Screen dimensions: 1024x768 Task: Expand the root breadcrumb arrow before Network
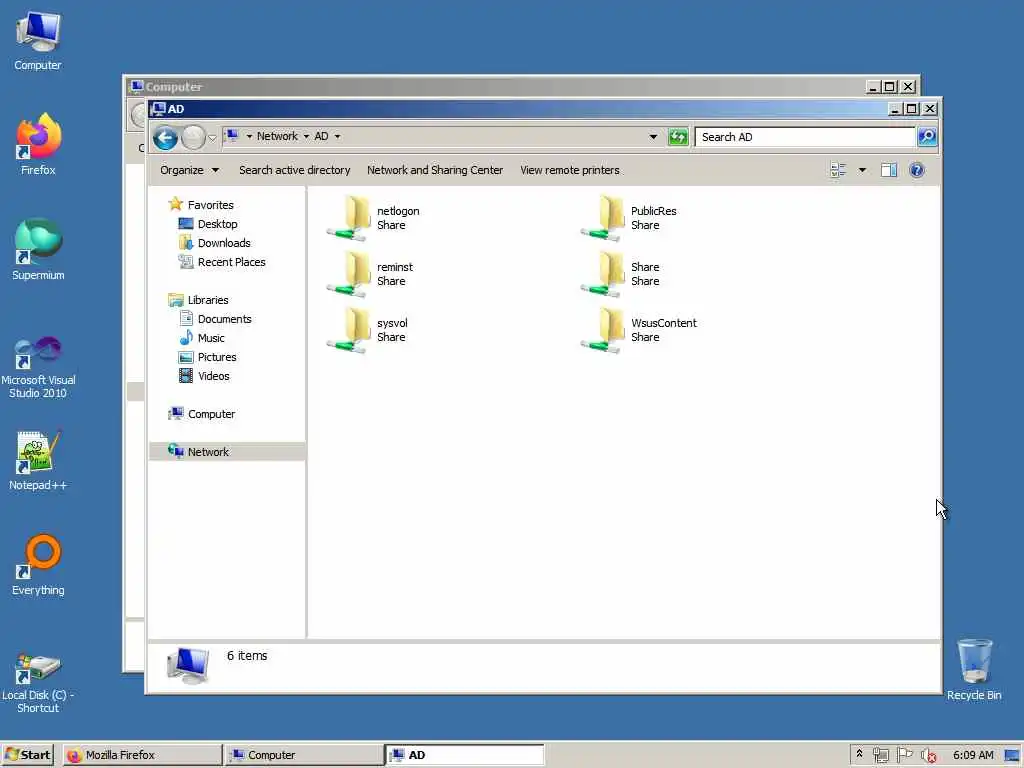click(x=249, y=136)
